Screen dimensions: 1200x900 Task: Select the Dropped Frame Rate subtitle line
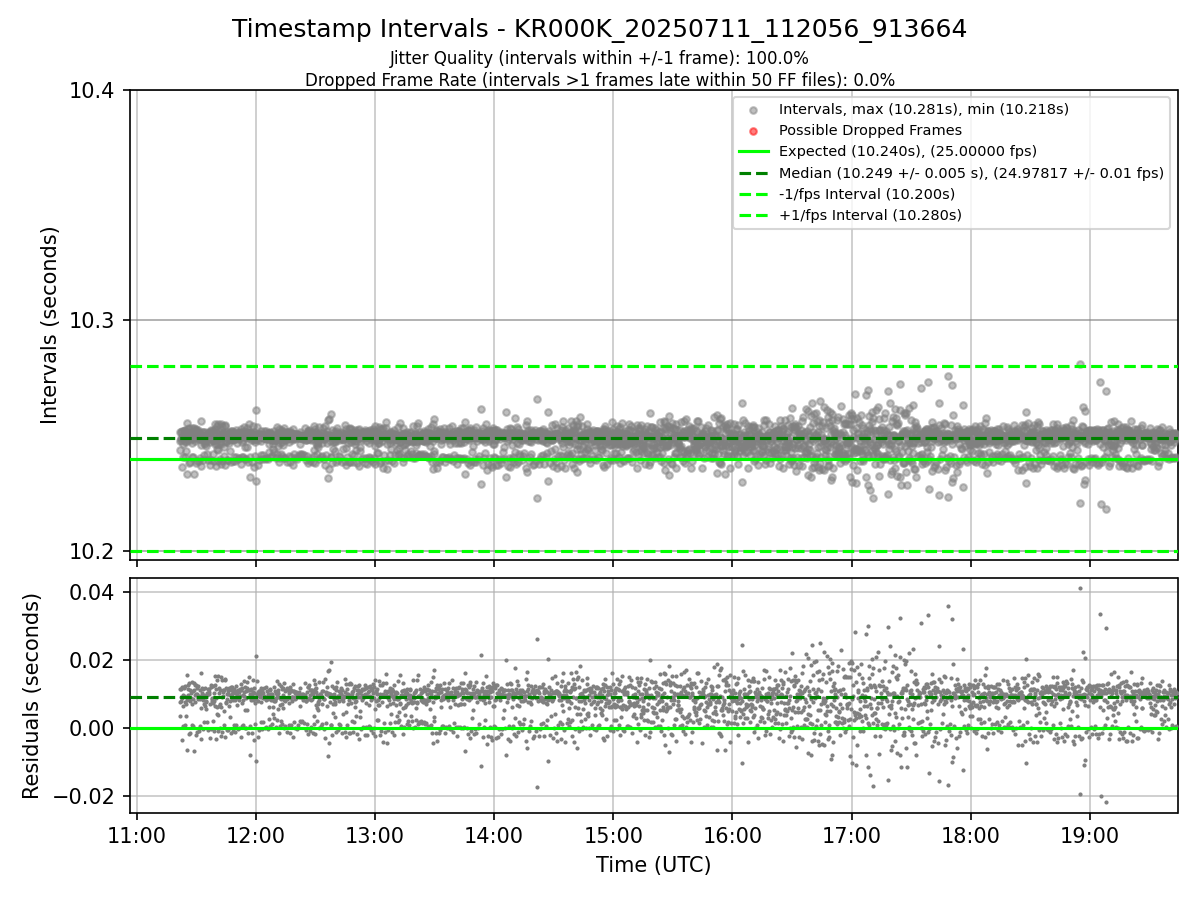(x=599, y=80)
